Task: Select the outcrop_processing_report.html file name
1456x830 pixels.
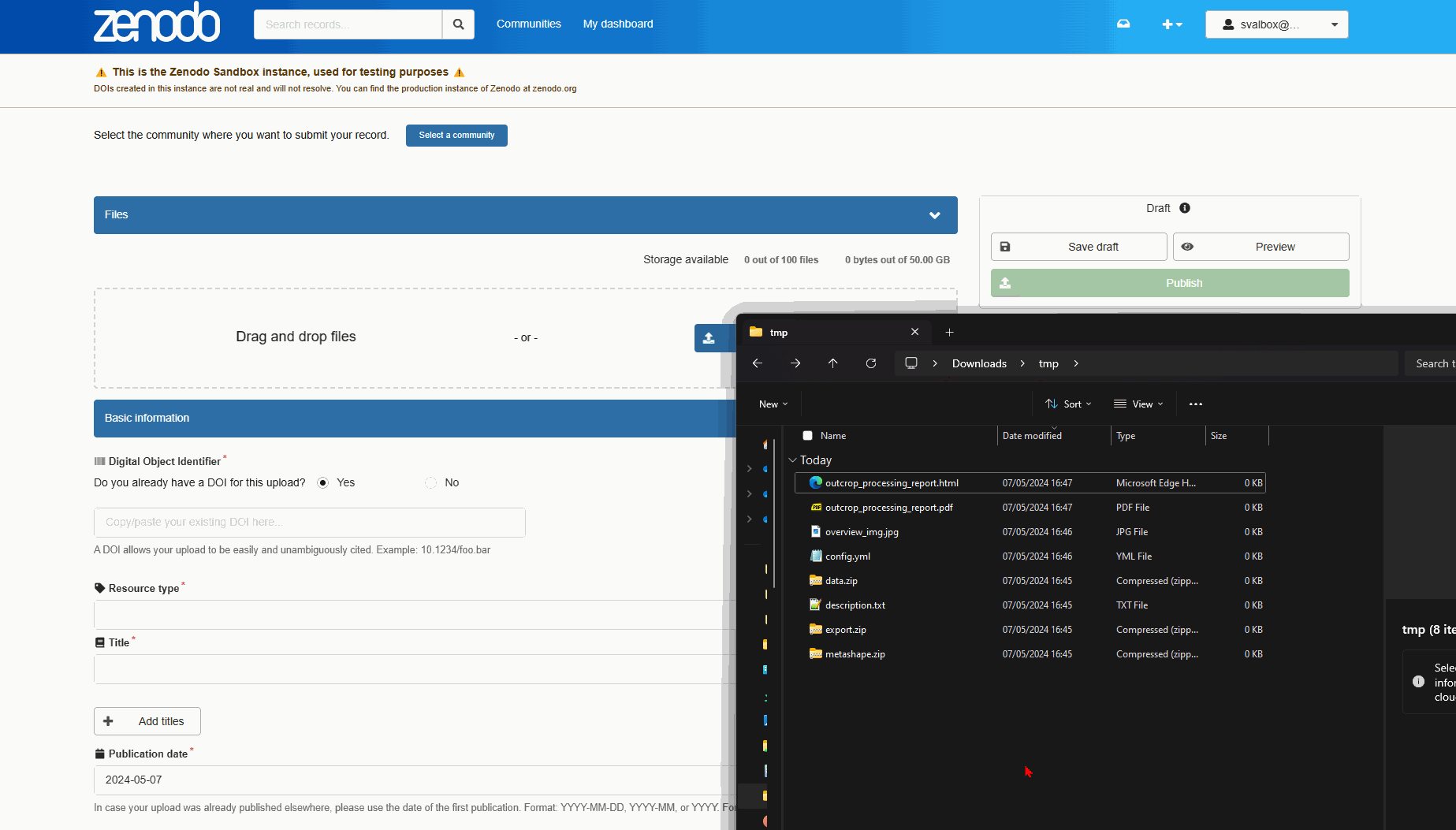Action: pyautogui.click(x=892, y=483)
